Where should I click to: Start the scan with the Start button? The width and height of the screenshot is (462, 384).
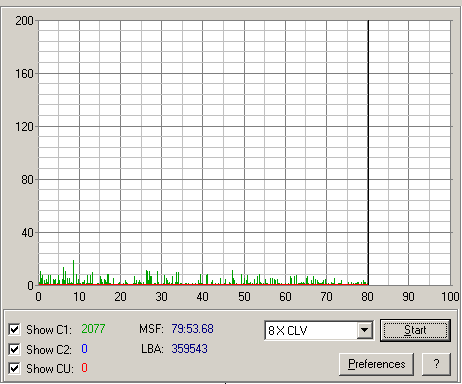click(x=415, y=330)
